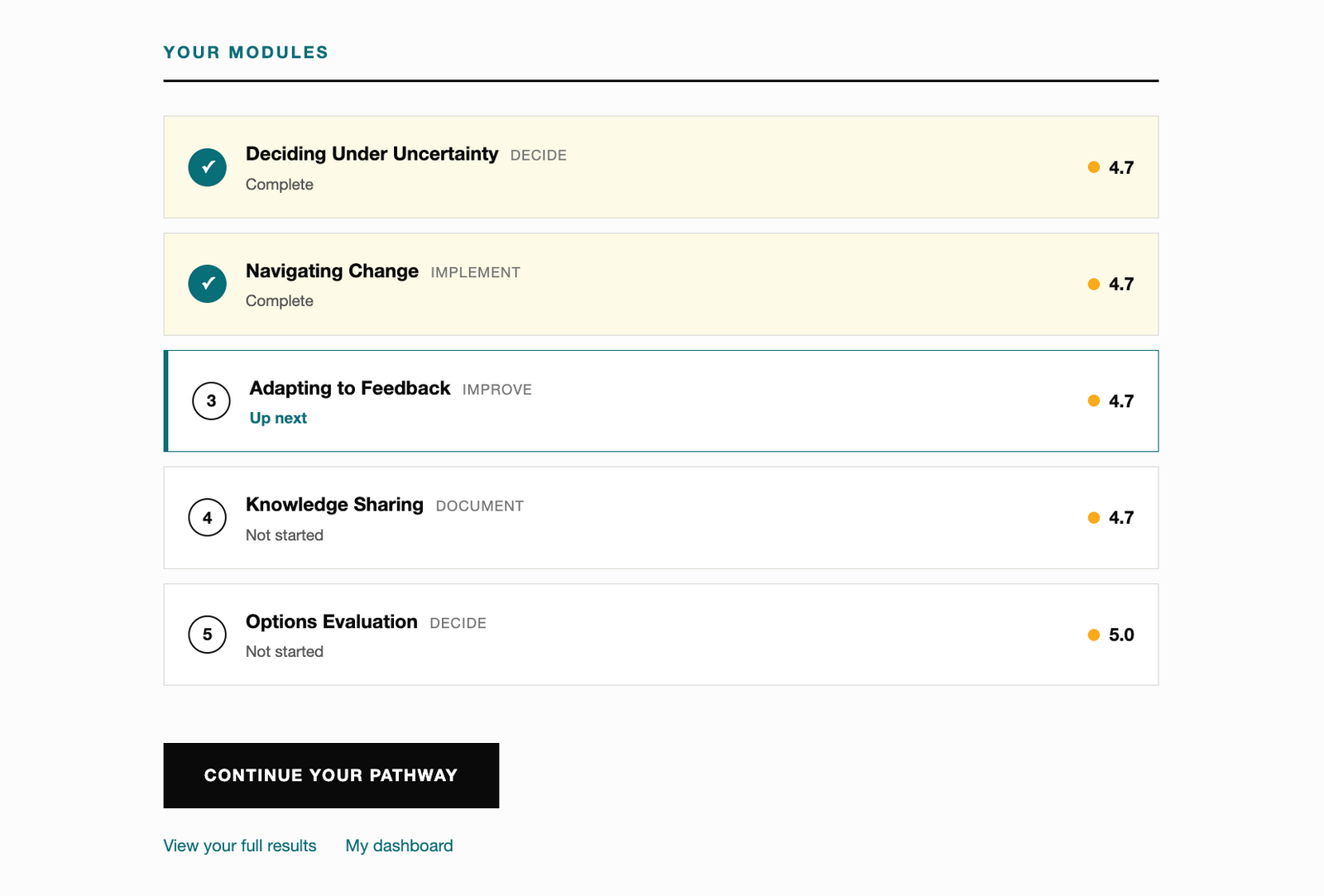Viewport: 1324px width, 896px height.
Task: Click the 4.7 score for Knowledge Sharing
Action: point(1121,518)
